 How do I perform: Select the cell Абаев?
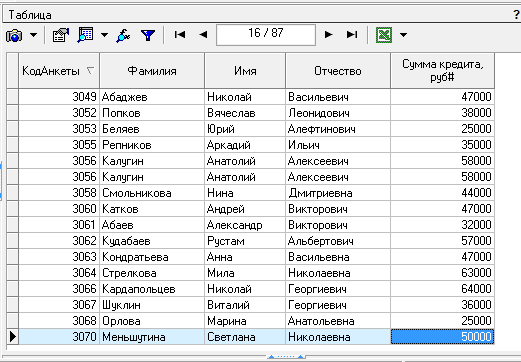pos(152,225)
